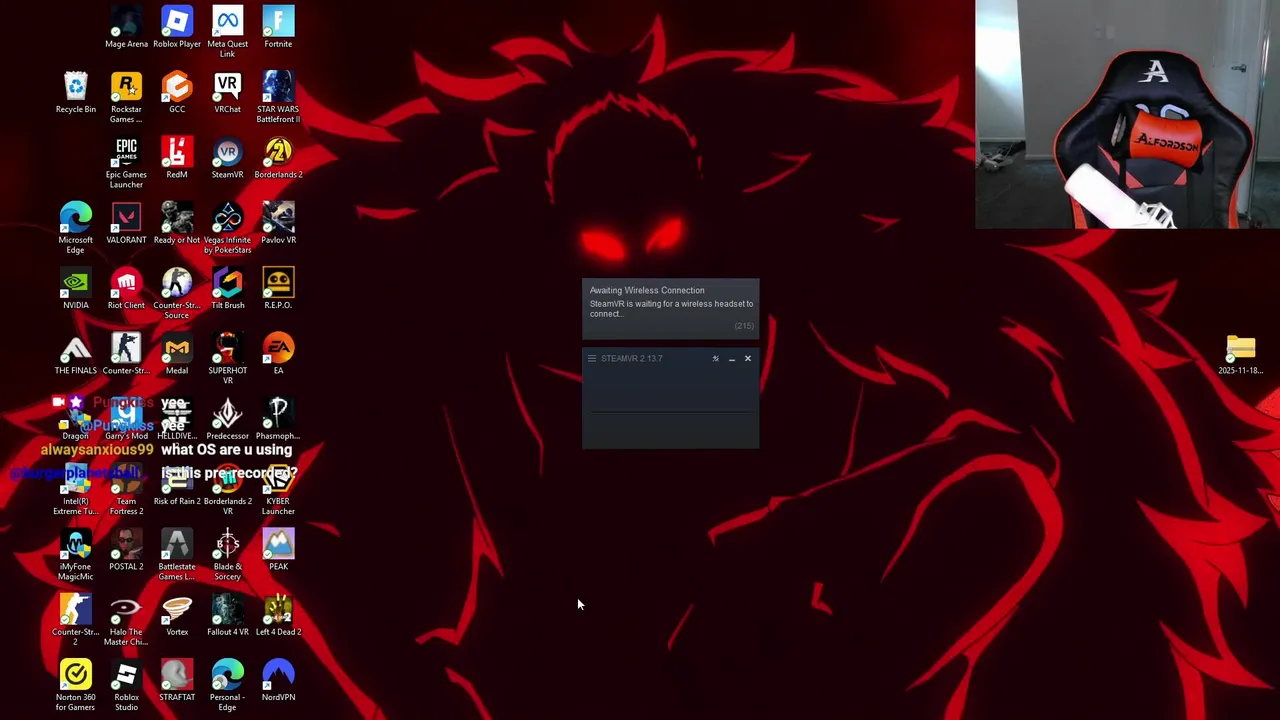The width and height of the screenshot is (1280, 720).
Task: Open the Epic Games Launcher shortcut
Action: (126, 163)
